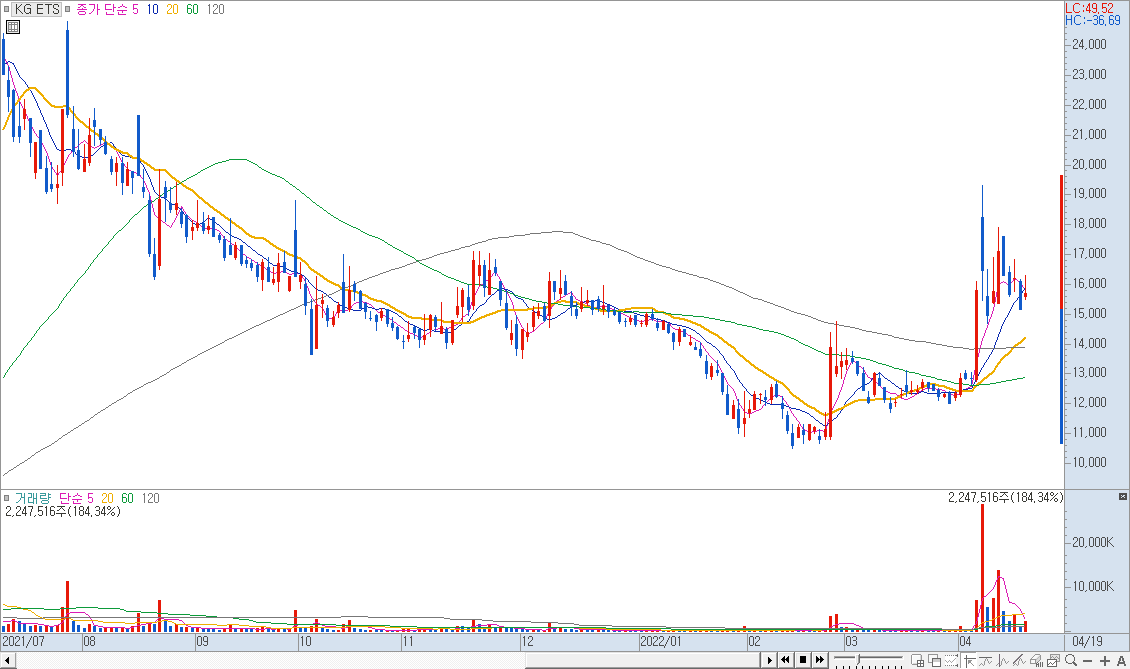This screenshot has height=669, width=1130.
Task: Rewind the chart replay
Action: tap(786, 660)
